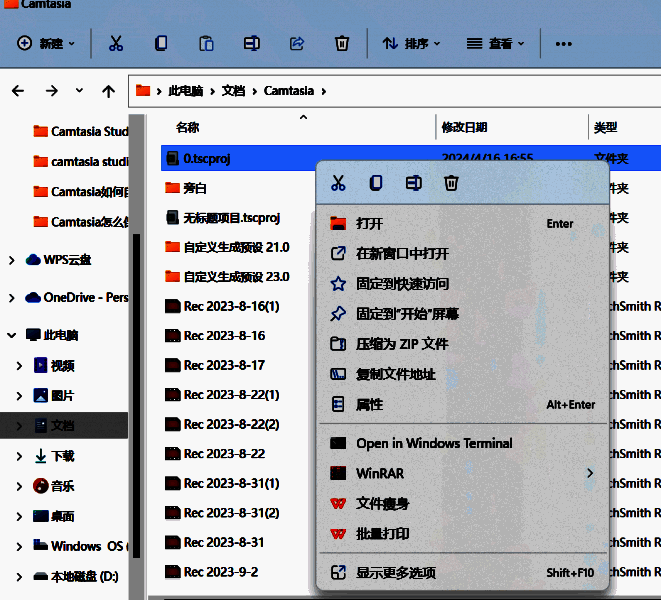Open the 新建 dropdown button
This screenshot has height=600, width=661.
46,44
